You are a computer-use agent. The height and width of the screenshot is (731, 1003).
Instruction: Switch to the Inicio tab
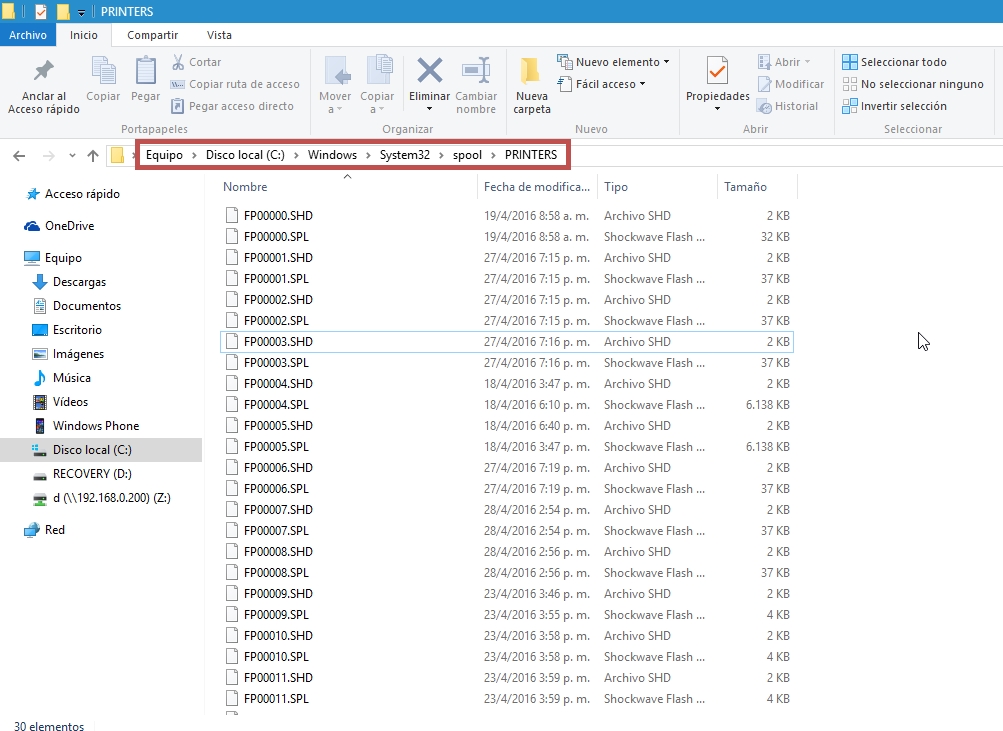click(x=84, y=35)
